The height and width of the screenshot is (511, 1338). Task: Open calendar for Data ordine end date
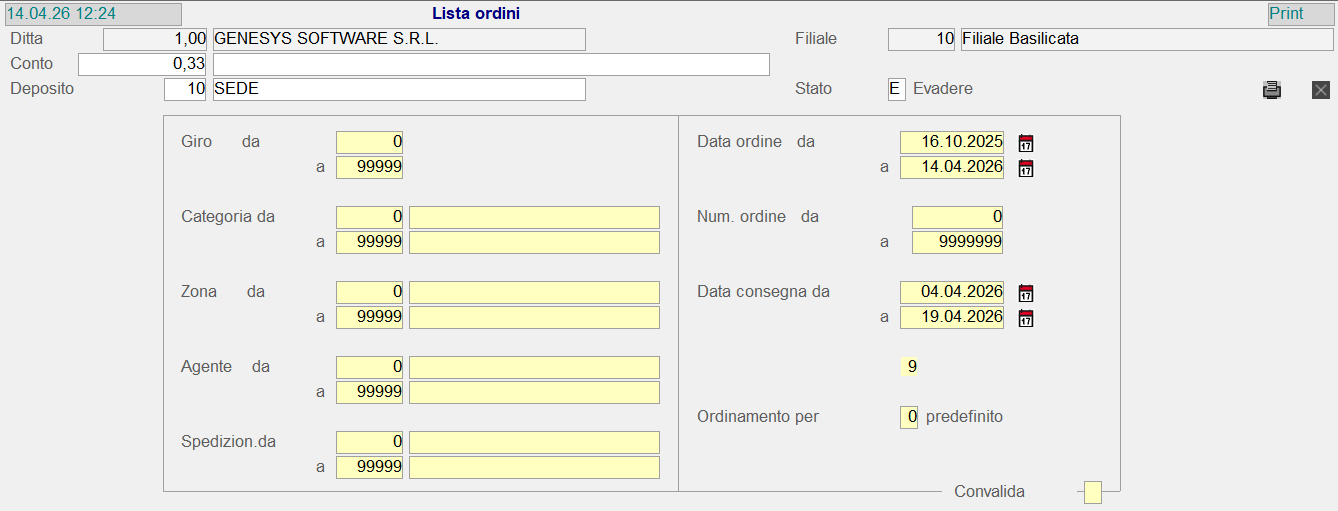1025,168
